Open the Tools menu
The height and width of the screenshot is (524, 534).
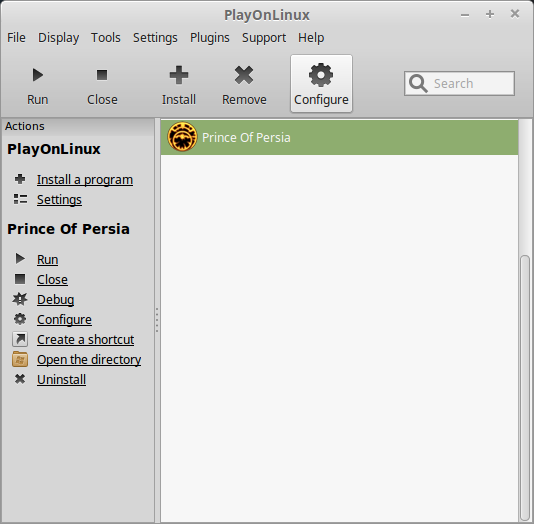(x=106, y=37)
